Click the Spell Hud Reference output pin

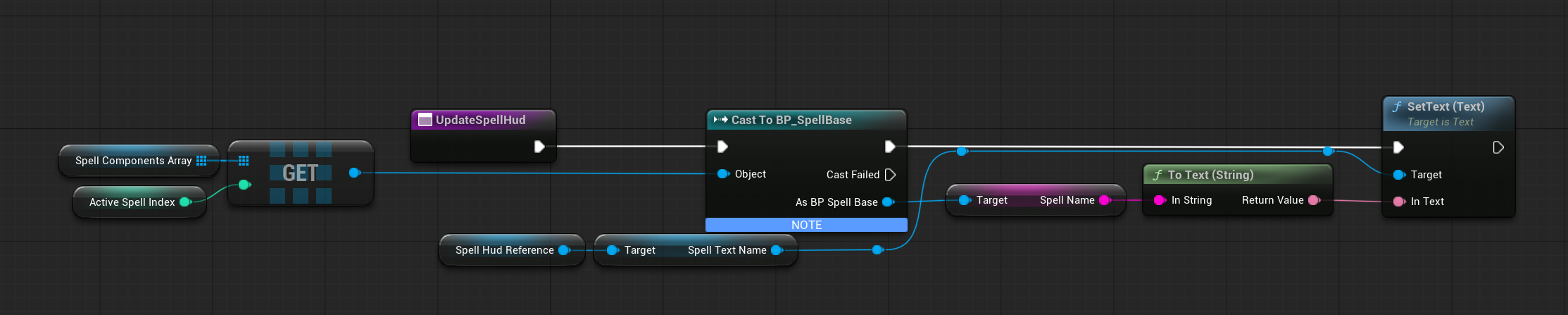[x=565, y=250]
